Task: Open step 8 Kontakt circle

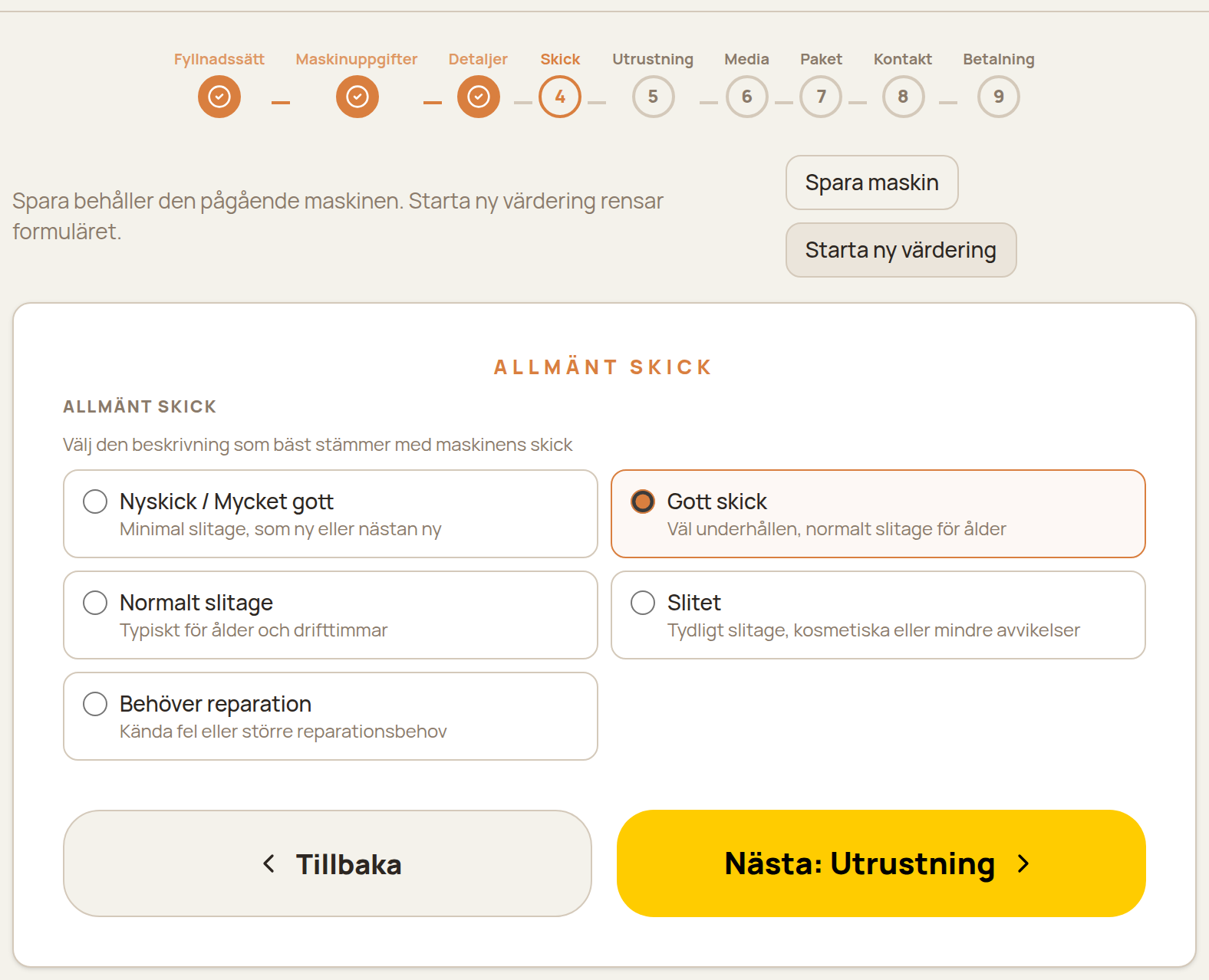Action: (904, 97)
